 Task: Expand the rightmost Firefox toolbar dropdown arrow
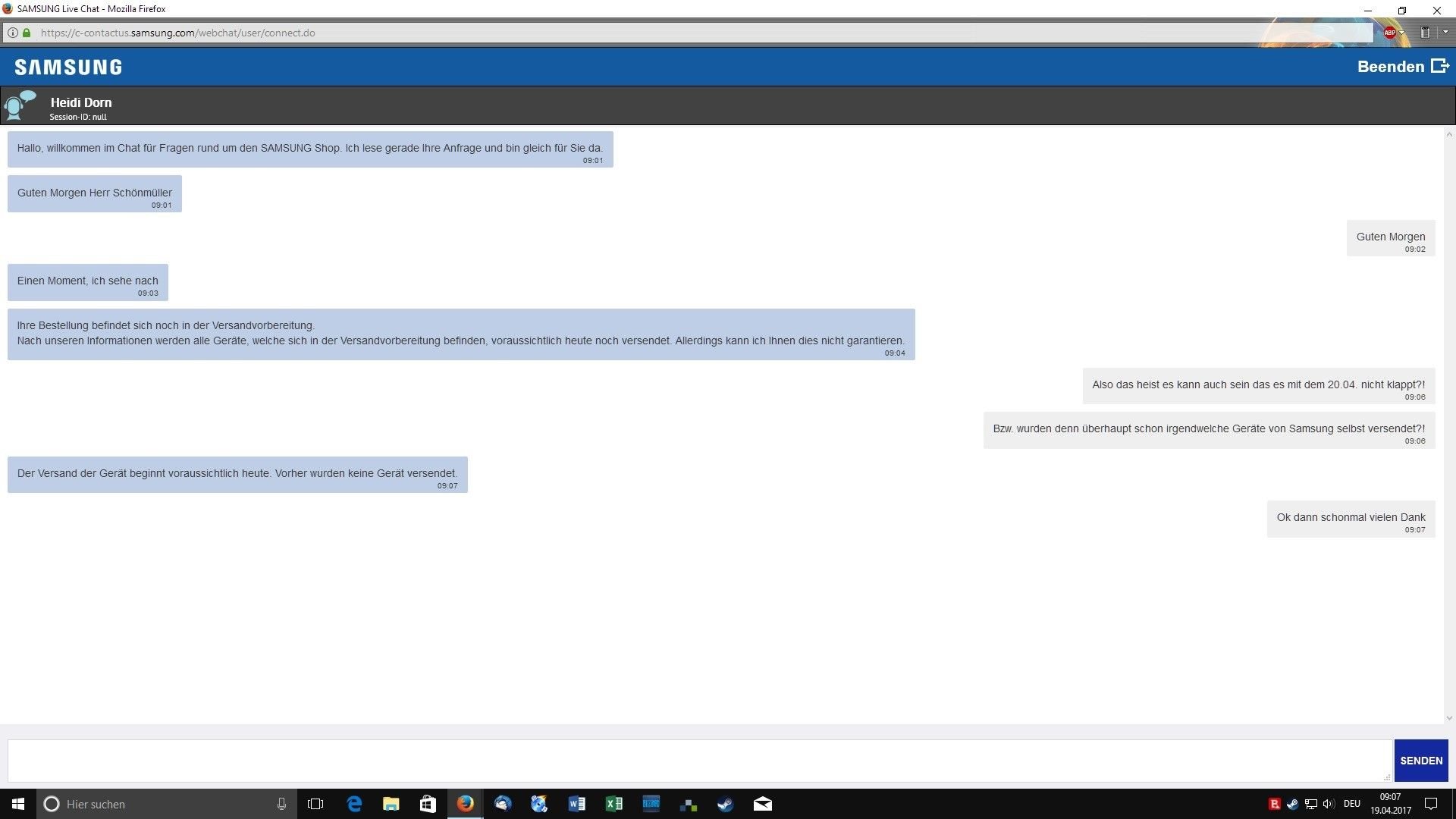pyautogui.click(x=1445, y=33)
